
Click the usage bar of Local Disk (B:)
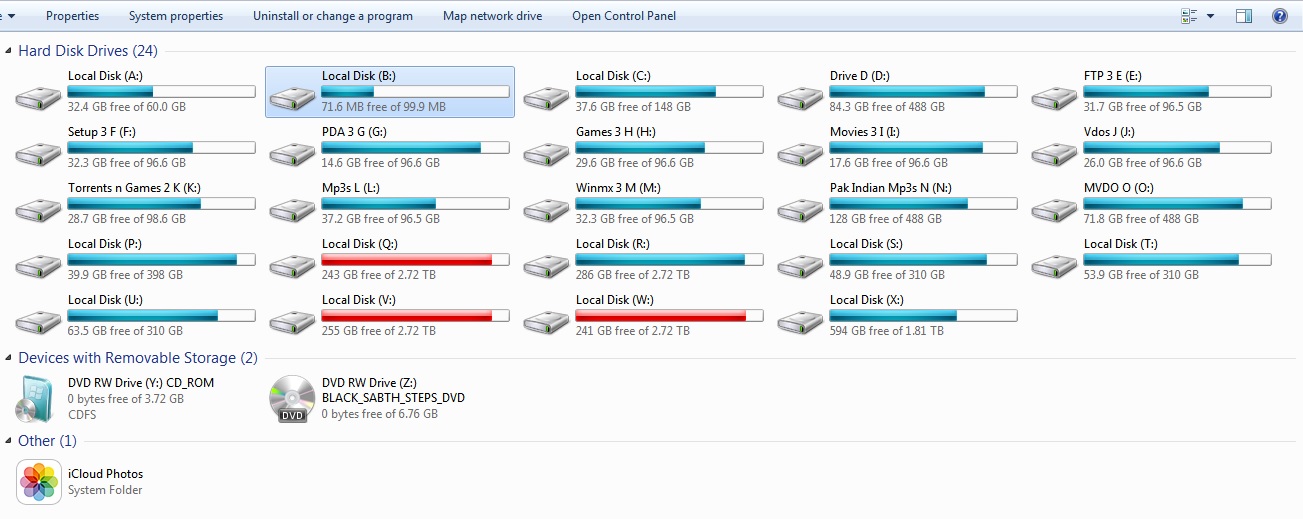tap(415, 92)
